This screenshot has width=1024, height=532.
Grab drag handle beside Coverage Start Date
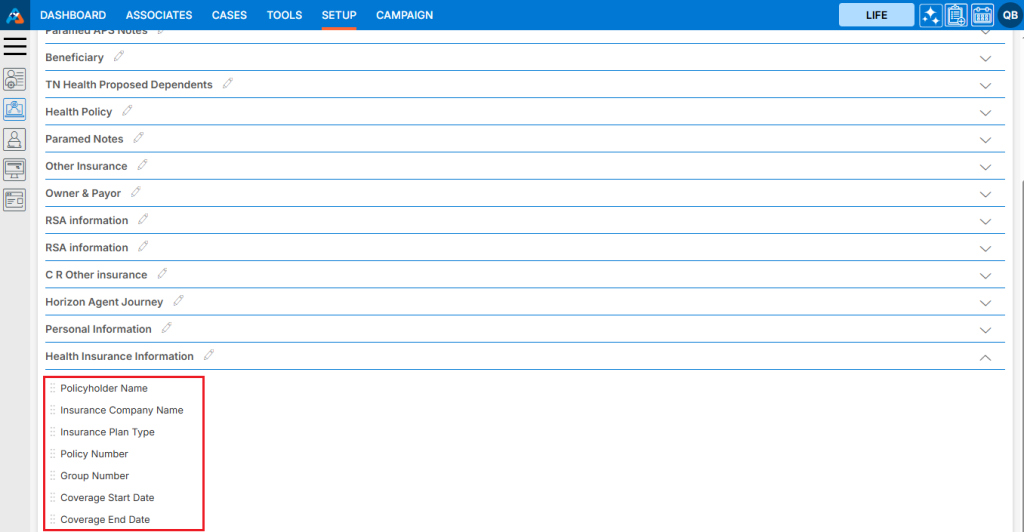(53, 498)
